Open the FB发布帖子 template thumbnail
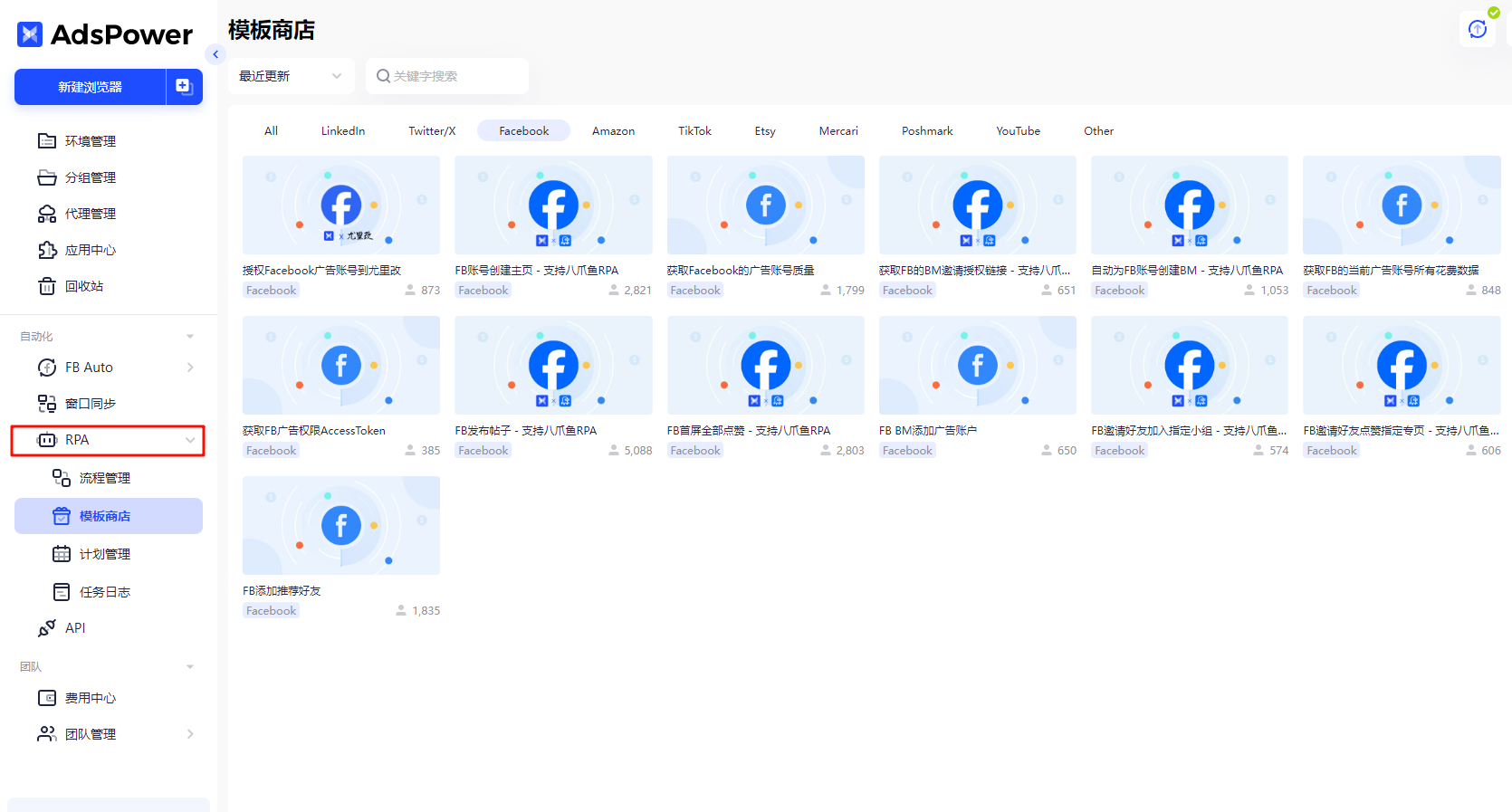 coord(553,365)
